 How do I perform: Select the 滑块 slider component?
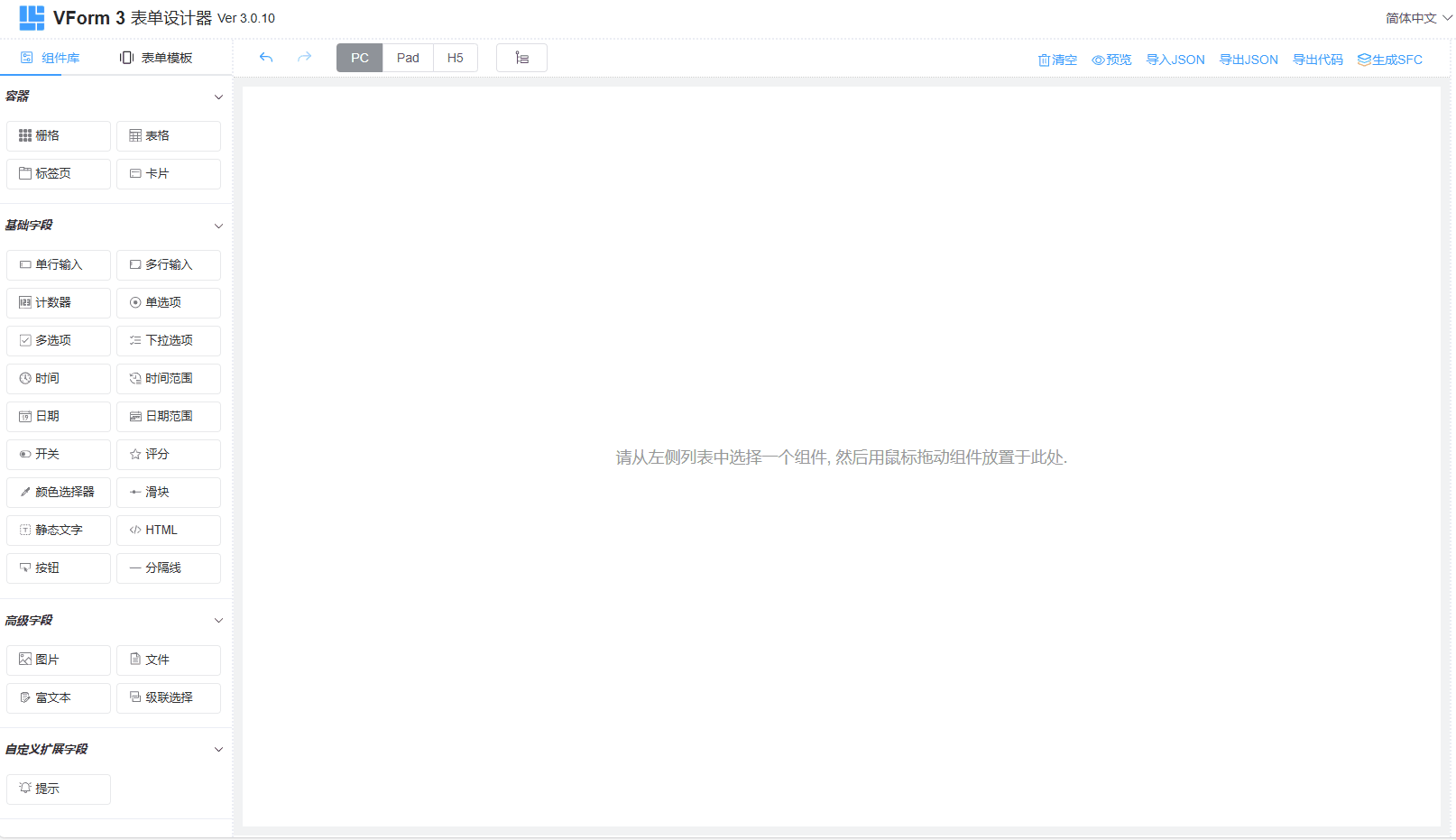(168, 492)
